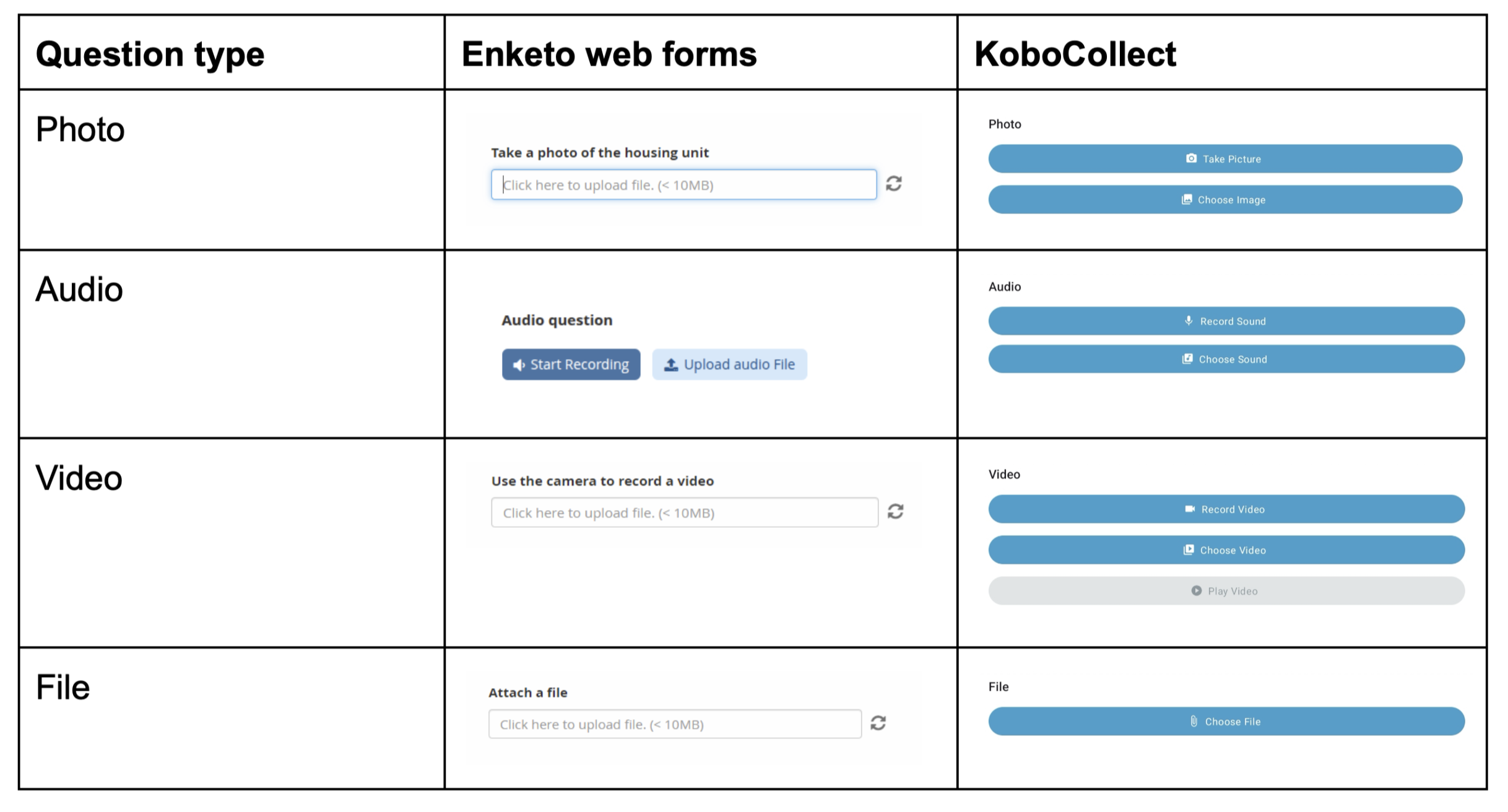Screen dimensions: 1508x812
Task: Click the housing unit photo upload field
Action: tap(683, 185)
